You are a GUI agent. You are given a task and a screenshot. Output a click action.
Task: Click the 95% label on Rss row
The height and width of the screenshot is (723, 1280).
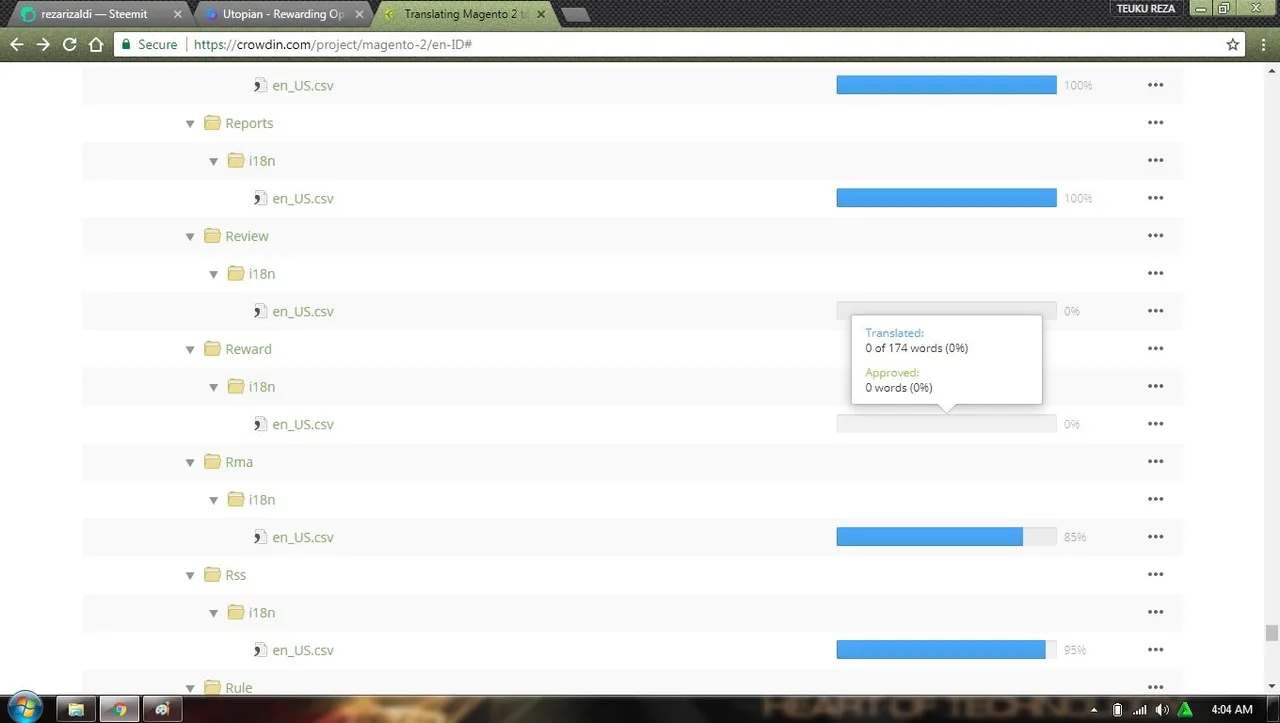click(x=1075, y=650)
